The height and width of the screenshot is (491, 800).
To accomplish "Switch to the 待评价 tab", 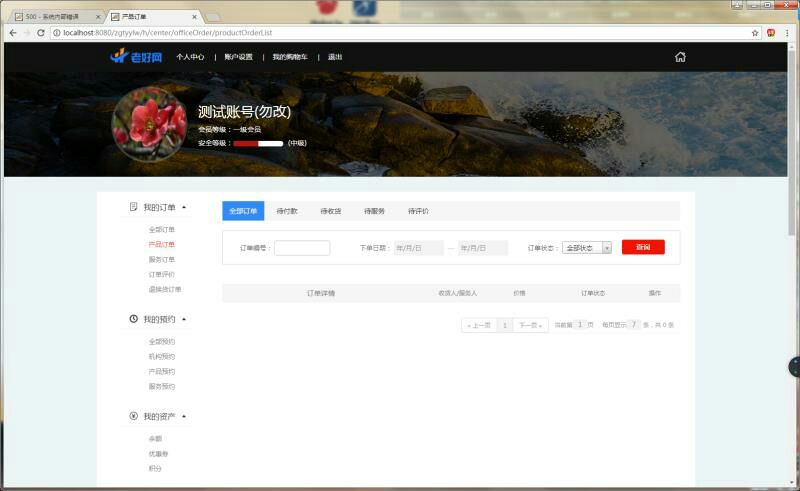I will (418, 211).
